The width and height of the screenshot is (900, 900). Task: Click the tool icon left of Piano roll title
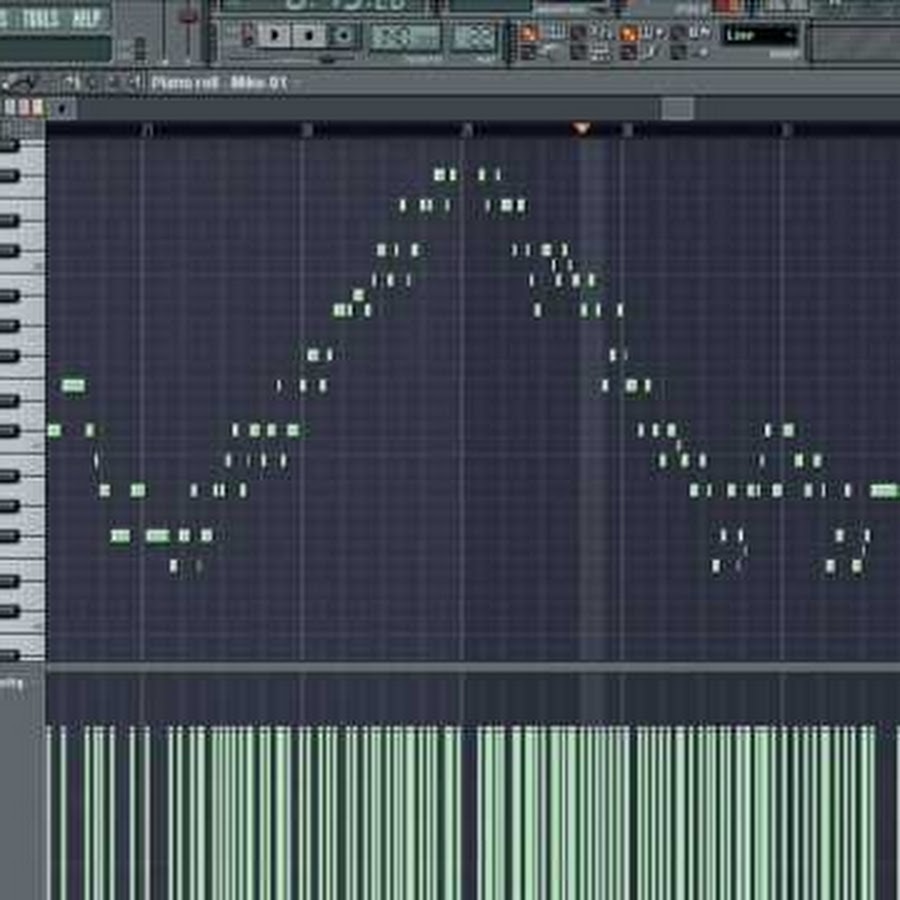pyautogui.click(x=134, y=83)
